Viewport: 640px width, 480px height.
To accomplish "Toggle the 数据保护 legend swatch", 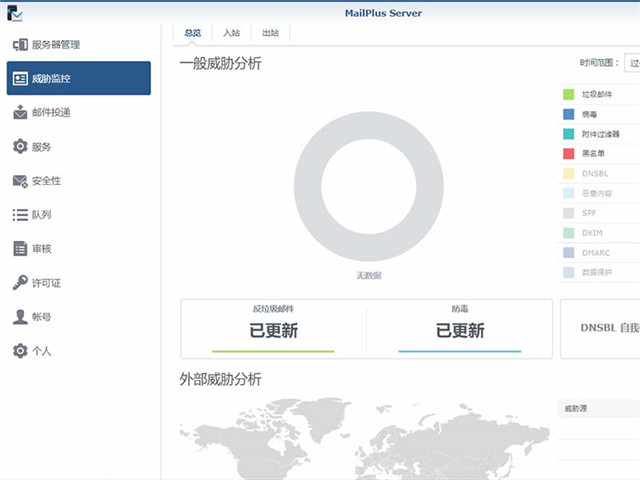I will point(569,272).
